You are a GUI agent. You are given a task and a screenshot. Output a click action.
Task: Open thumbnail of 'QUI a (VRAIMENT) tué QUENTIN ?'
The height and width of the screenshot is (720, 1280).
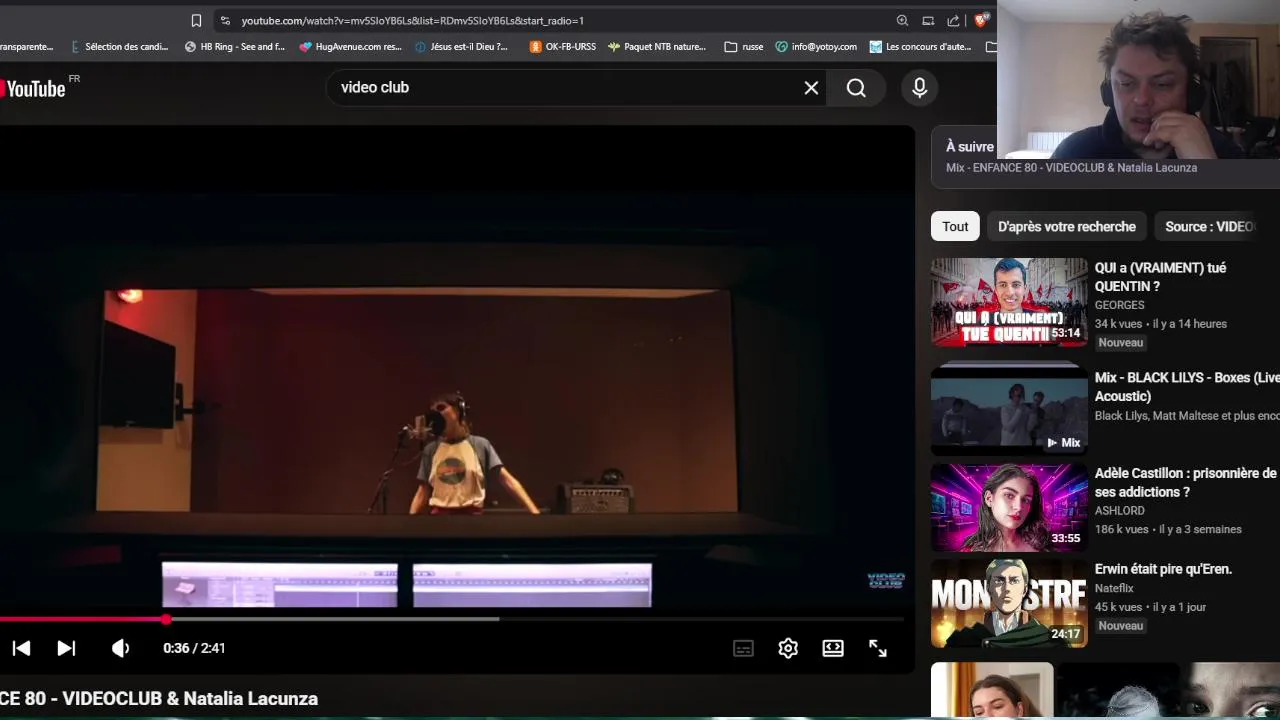tap(1009, 302)
